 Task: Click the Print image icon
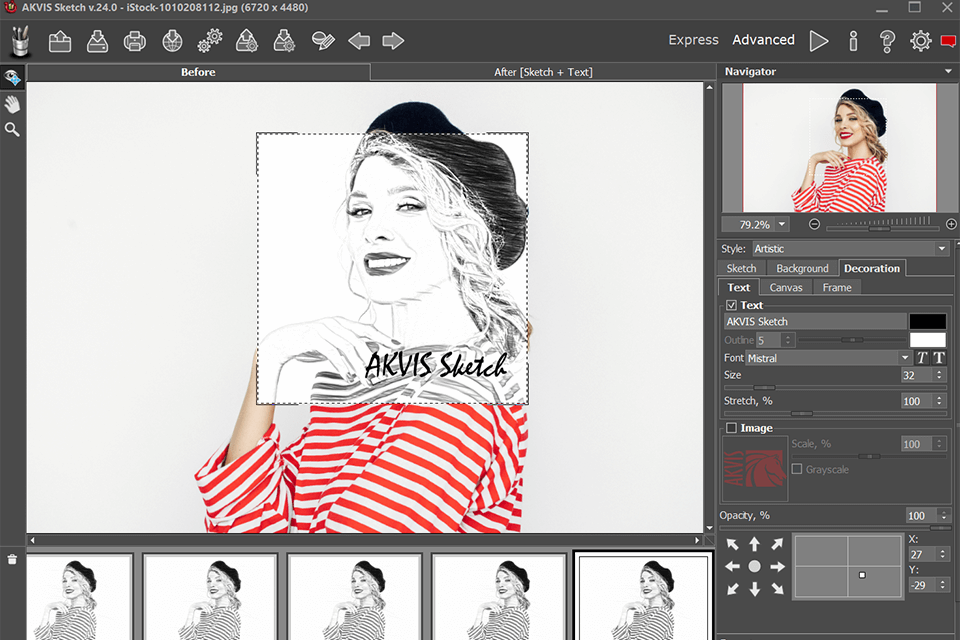135,41
